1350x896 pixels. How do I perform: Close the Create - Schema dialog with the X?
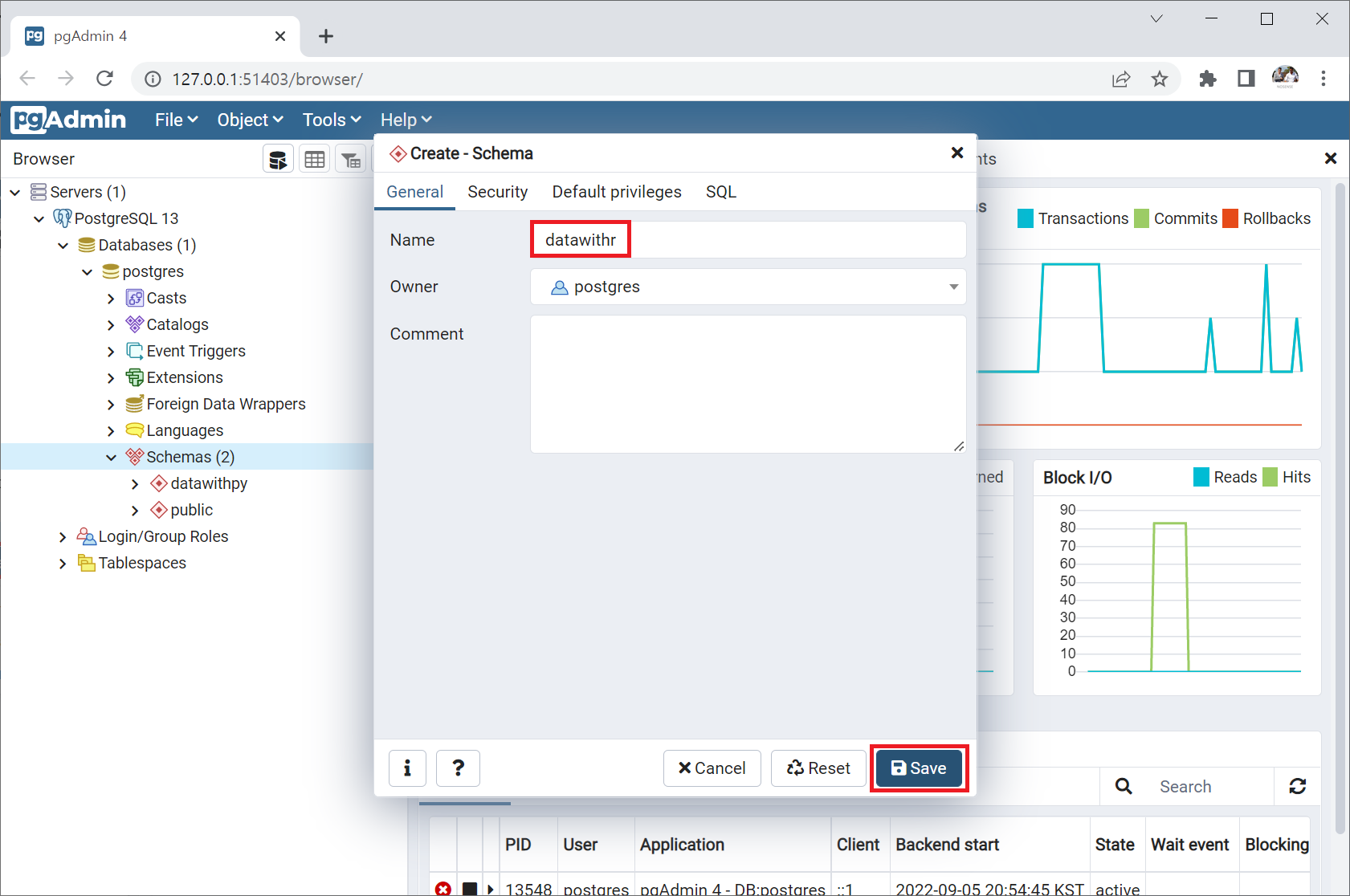coord(957,153)
